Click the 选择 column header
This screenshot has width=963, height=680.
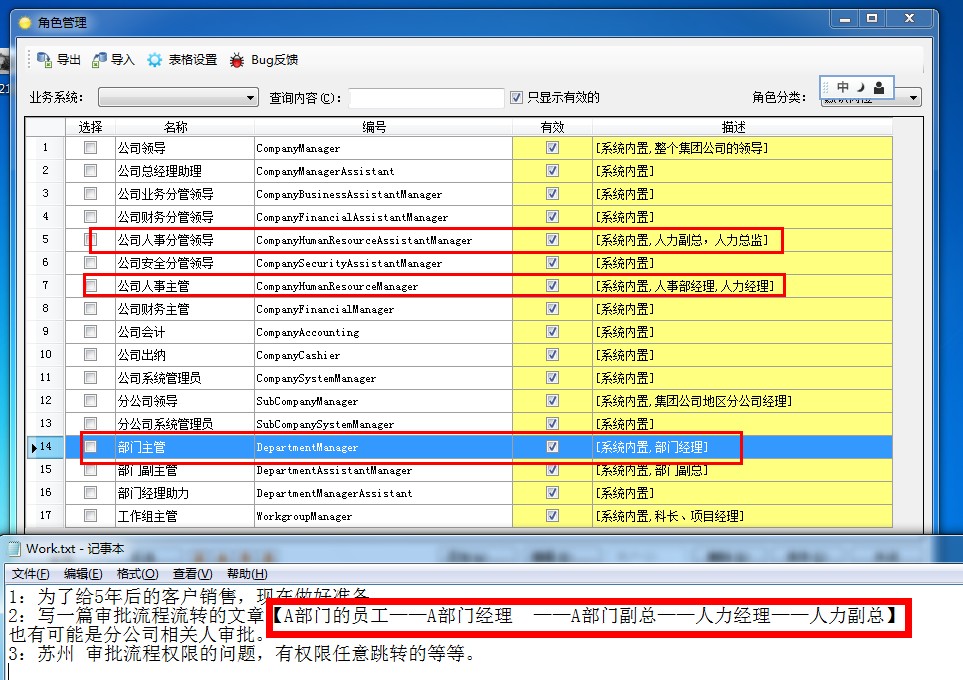click(x=90, y=127)
